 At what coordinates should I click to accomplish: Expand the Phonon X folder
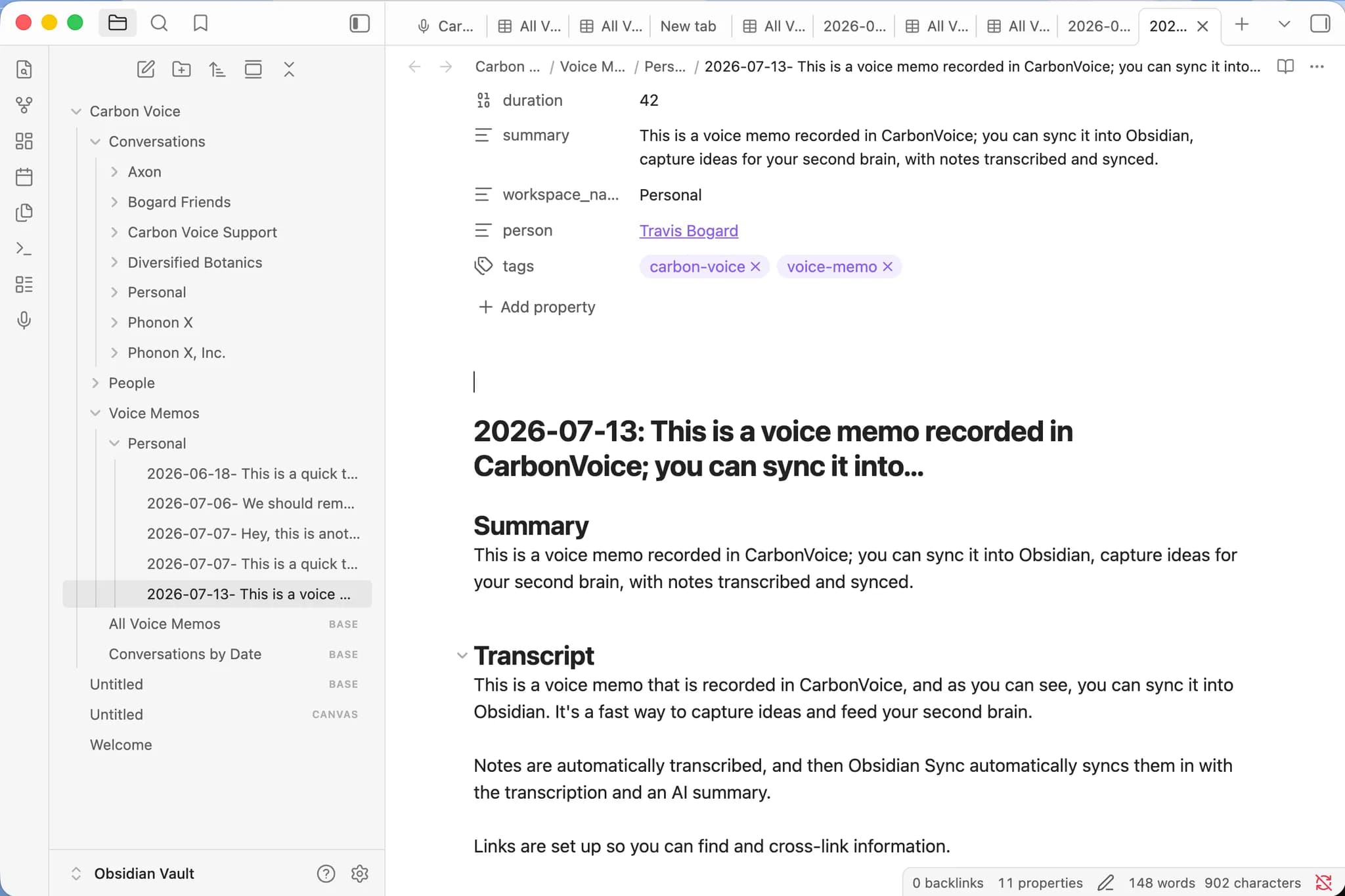pyautogui.click(x=114, y=322)
